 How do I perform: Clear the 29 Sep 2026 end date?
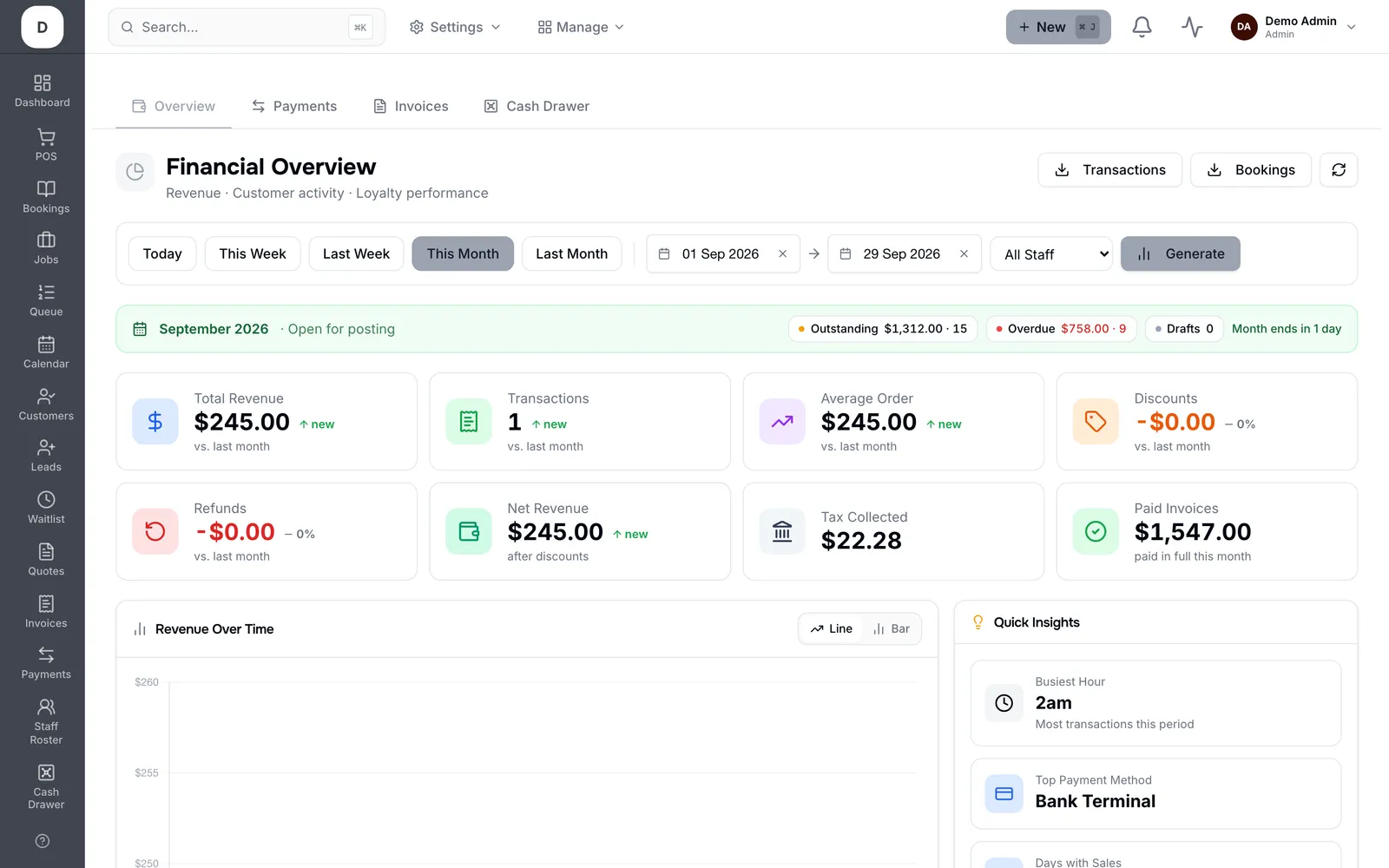964,253
